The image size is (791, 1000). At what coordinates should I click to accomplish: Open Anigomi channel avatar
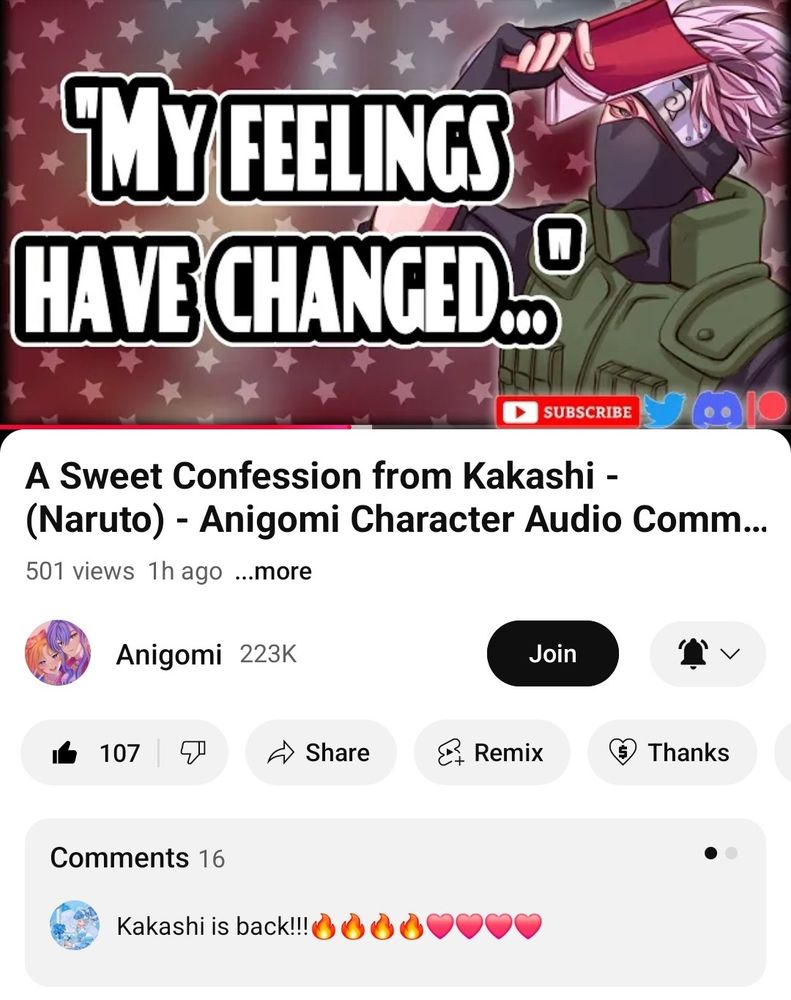57,652
